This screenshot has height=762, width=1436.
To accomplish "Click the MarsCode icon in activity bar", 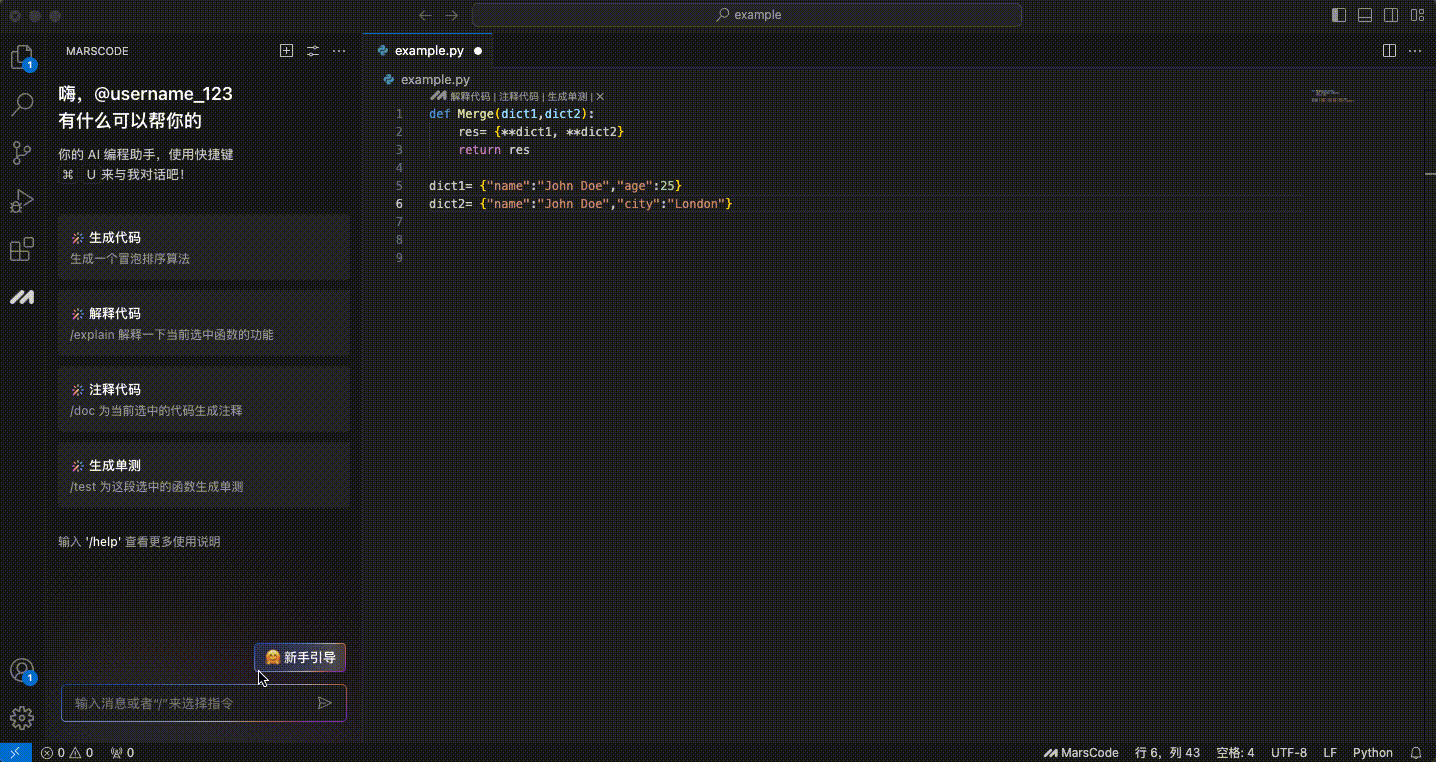I will tap(22, 297).
